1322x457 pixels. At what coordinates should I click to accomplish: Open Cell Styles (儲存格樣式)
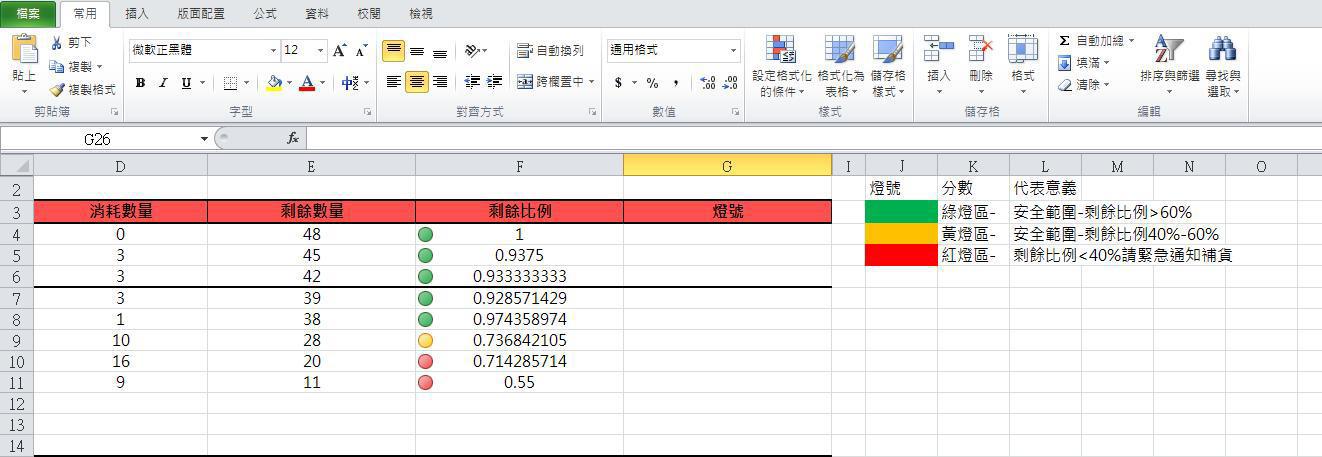point(888,66)
